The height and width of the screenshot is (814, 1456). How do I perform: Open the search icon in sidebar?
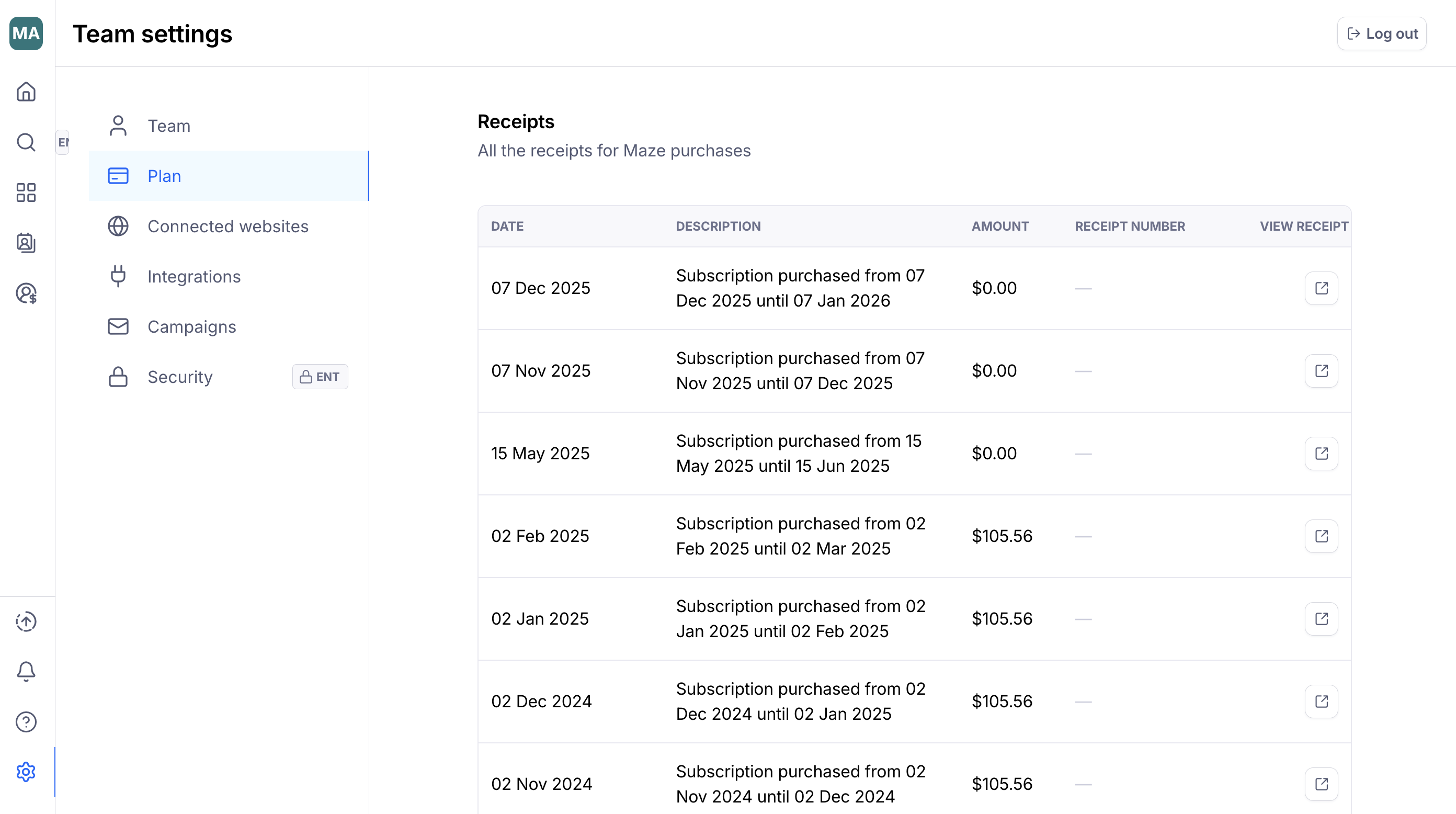click(x=26, y=142)
